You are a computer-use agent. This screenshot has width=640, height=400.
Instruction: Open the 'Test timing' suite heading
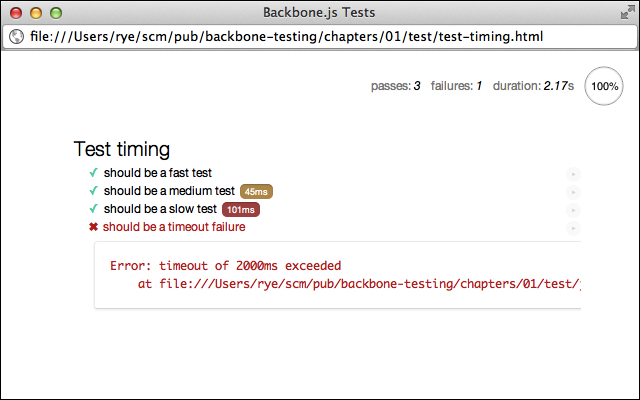[122, 149]
